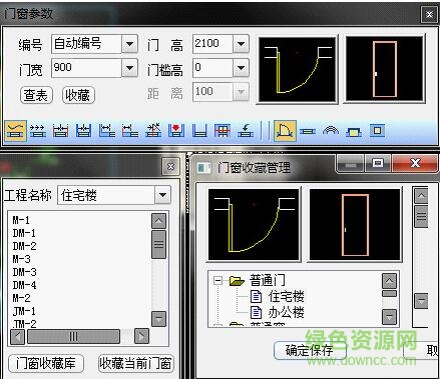Screen dimensions: 440x379
Task: Select DM-4 in the door list
Action: 24,285
